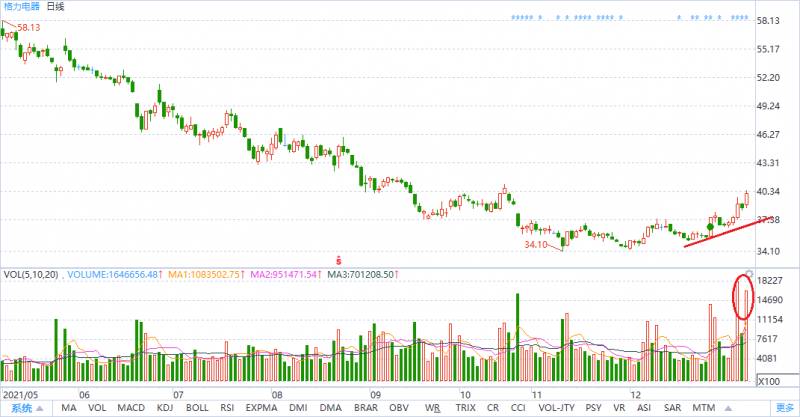Click the X100 volume scale label
Screen dimensions: 800x417
769,381
